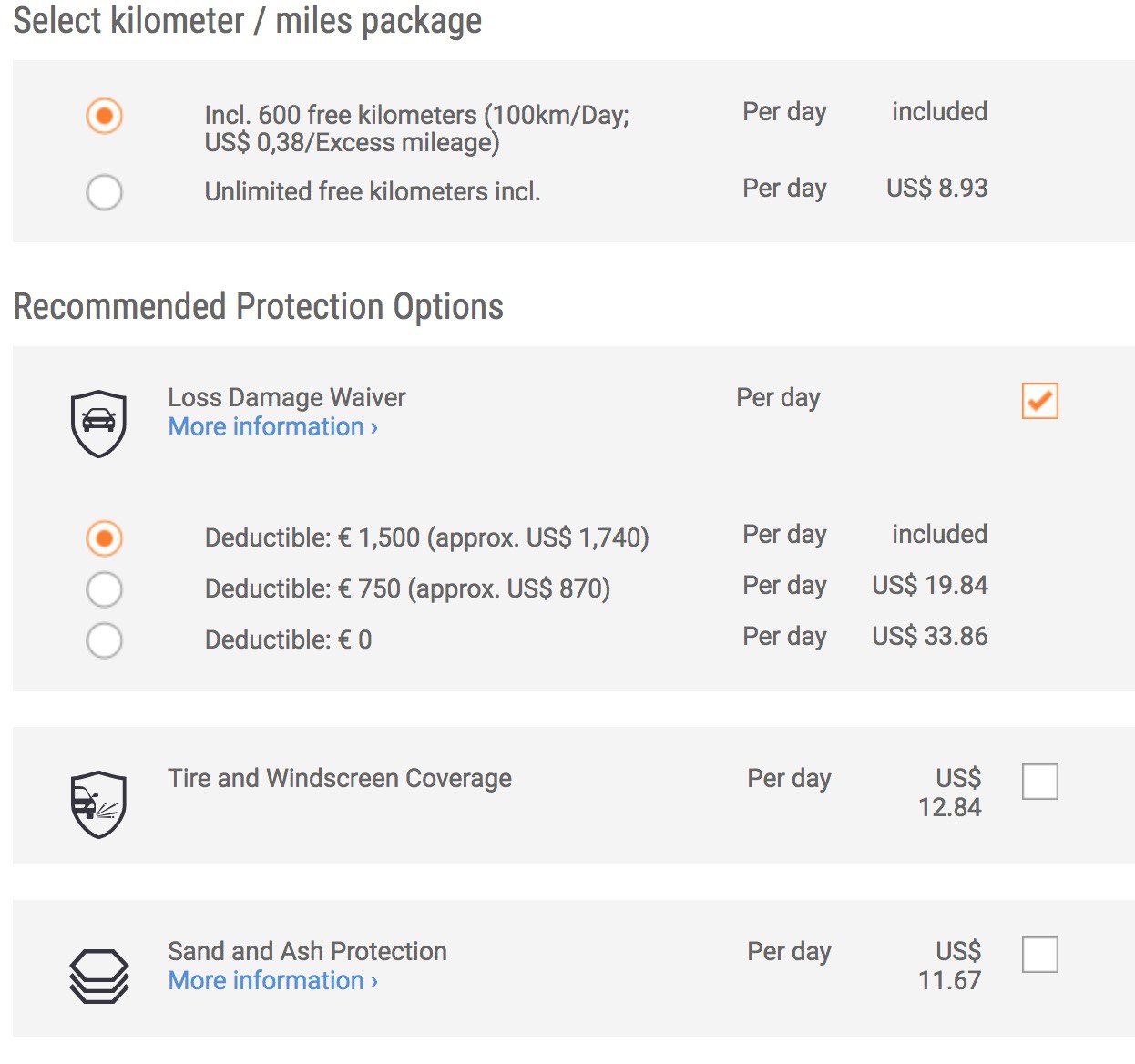Click the US$ 33.86 zero deductible price

pos(930,636)
